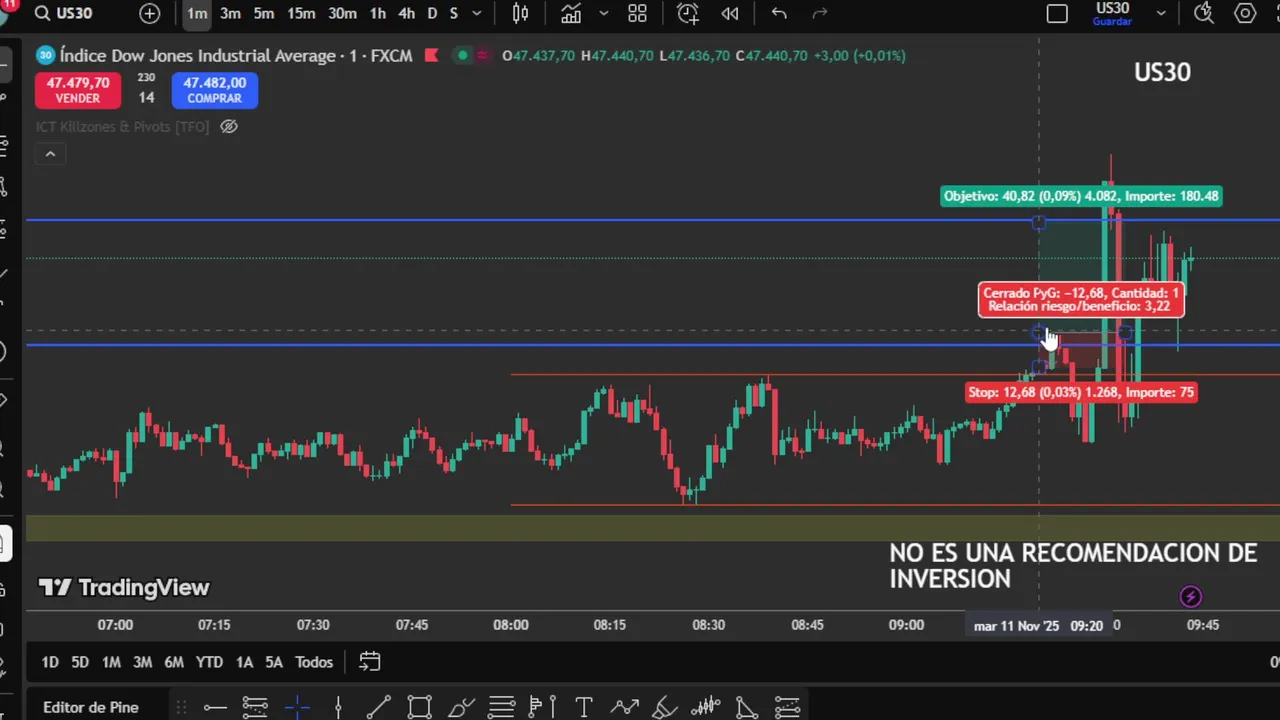Start bar Replay mode

coord(730,13)
